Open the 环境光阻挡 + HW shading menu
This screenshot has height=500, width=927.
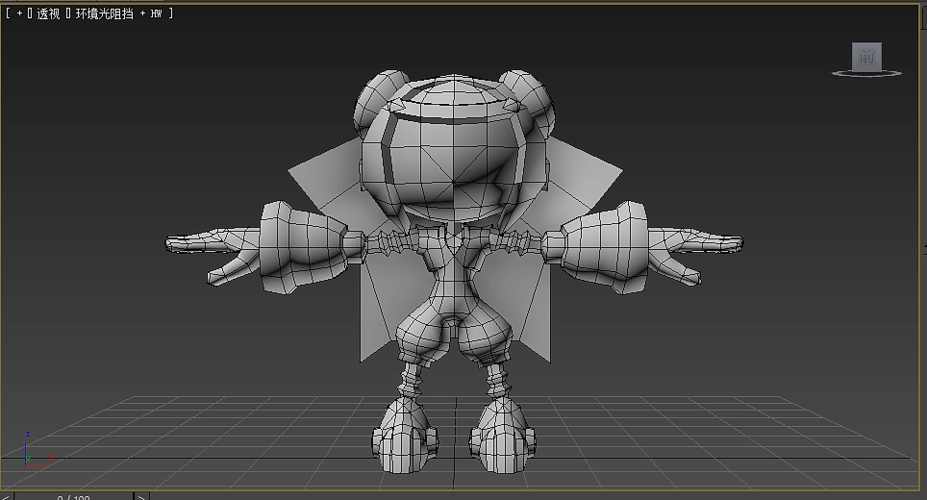pyautogui.click(x=118, y=13)
